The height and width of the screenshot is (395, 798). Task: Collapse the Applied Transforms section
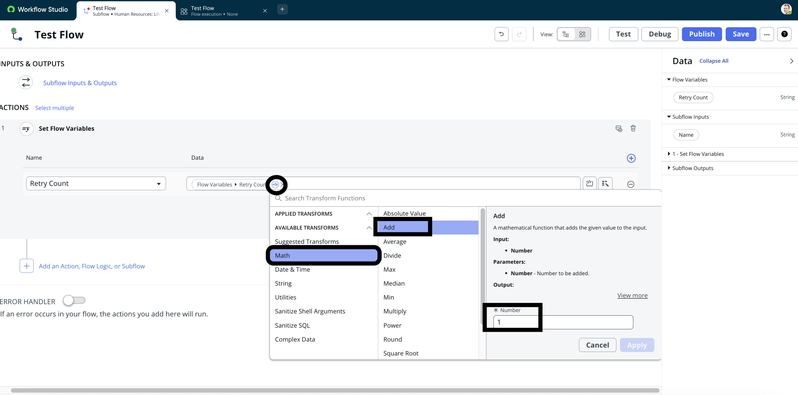(x=369, y=214)
